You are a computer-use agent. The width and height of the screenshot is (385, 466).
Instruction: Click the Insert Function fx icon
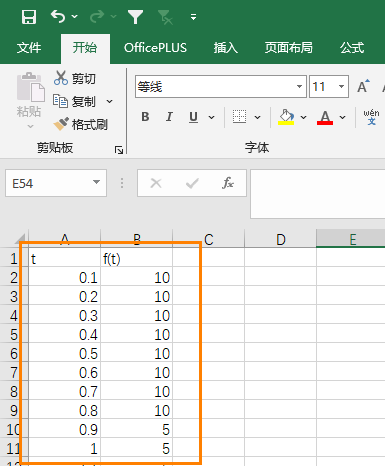pos(228,183)
